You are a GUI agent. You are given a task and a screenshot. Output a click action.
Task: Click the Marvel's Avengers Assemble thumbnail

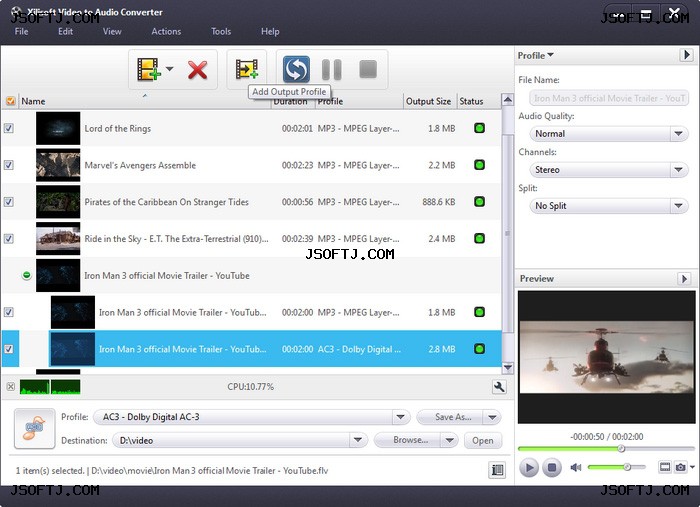[x=58, y=165]
